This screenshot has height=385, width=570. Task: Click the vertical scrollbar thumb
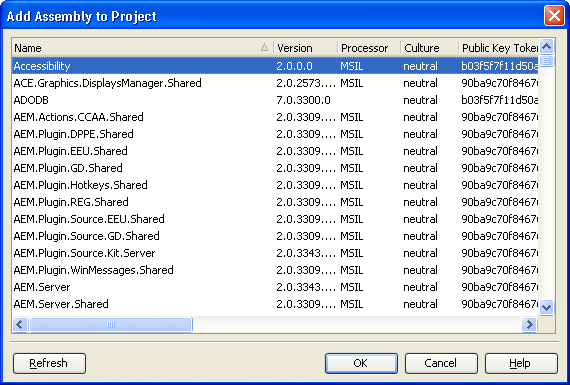pos(546,60)
